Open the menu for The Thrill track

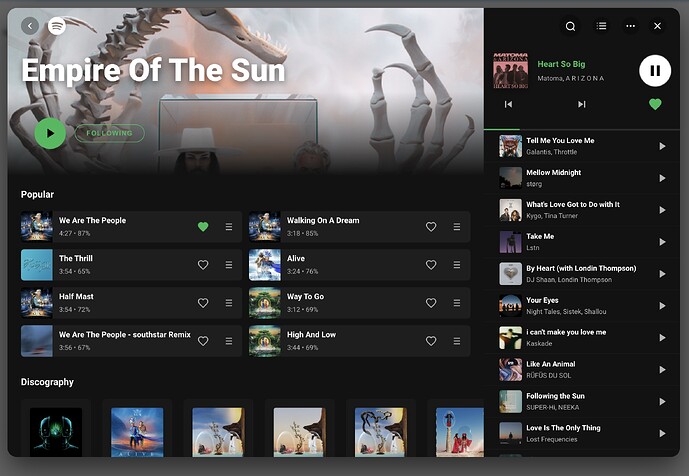coord(229,265)
